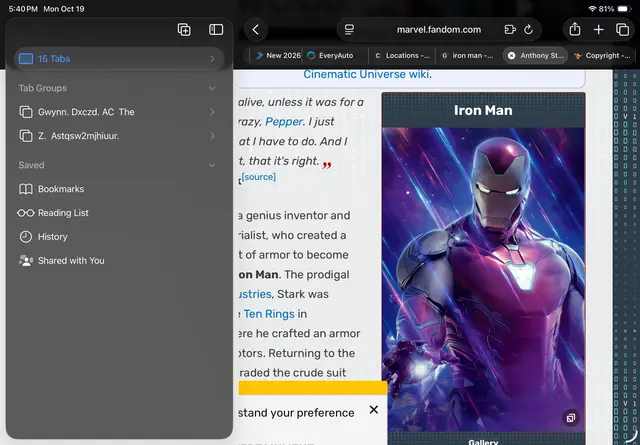The height and width of the screenshot is (445, 640).
Task: Switch to the iron man tab
Action: coord(468,56)
